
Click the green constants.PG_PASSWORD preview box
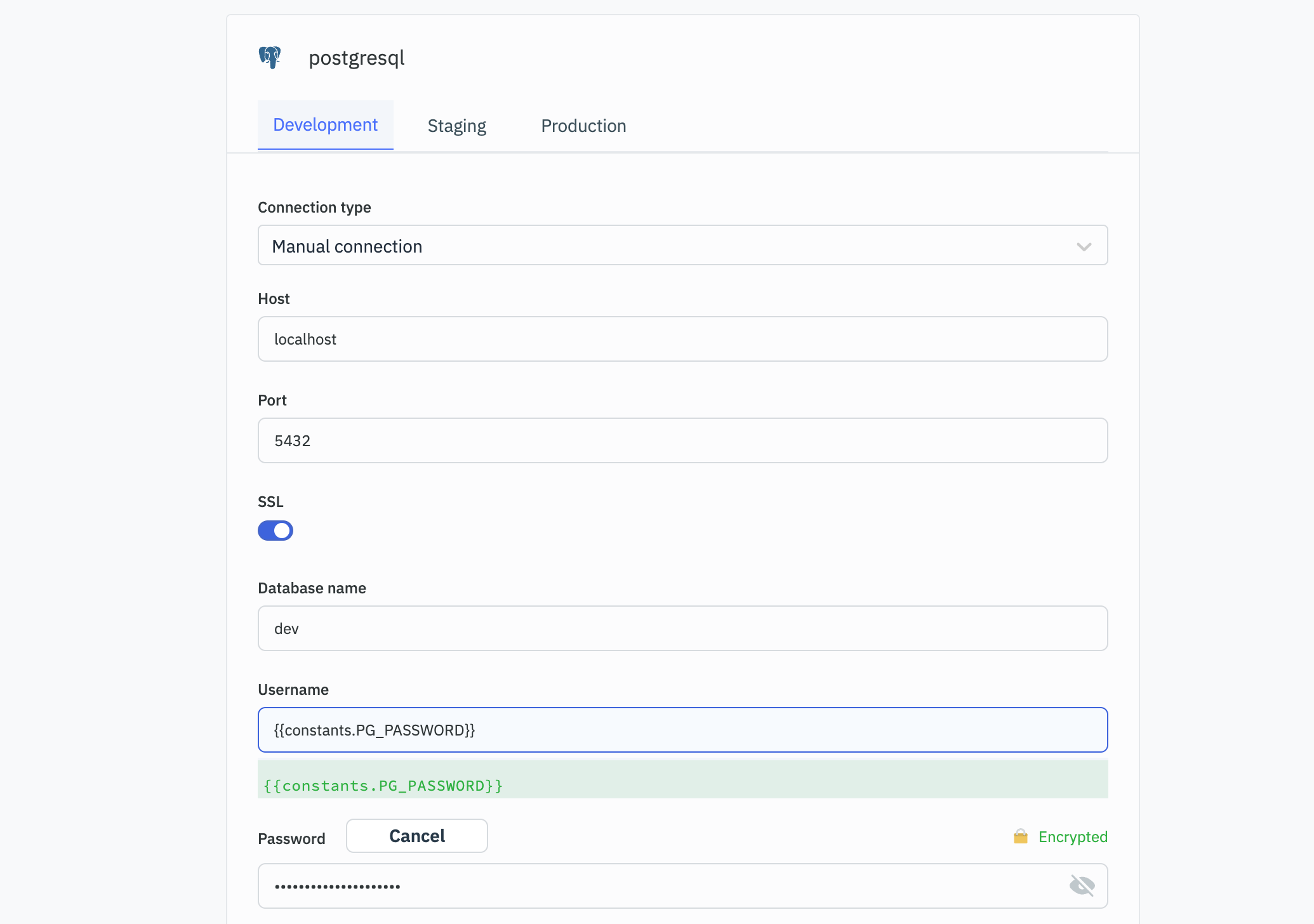point(682,781)
